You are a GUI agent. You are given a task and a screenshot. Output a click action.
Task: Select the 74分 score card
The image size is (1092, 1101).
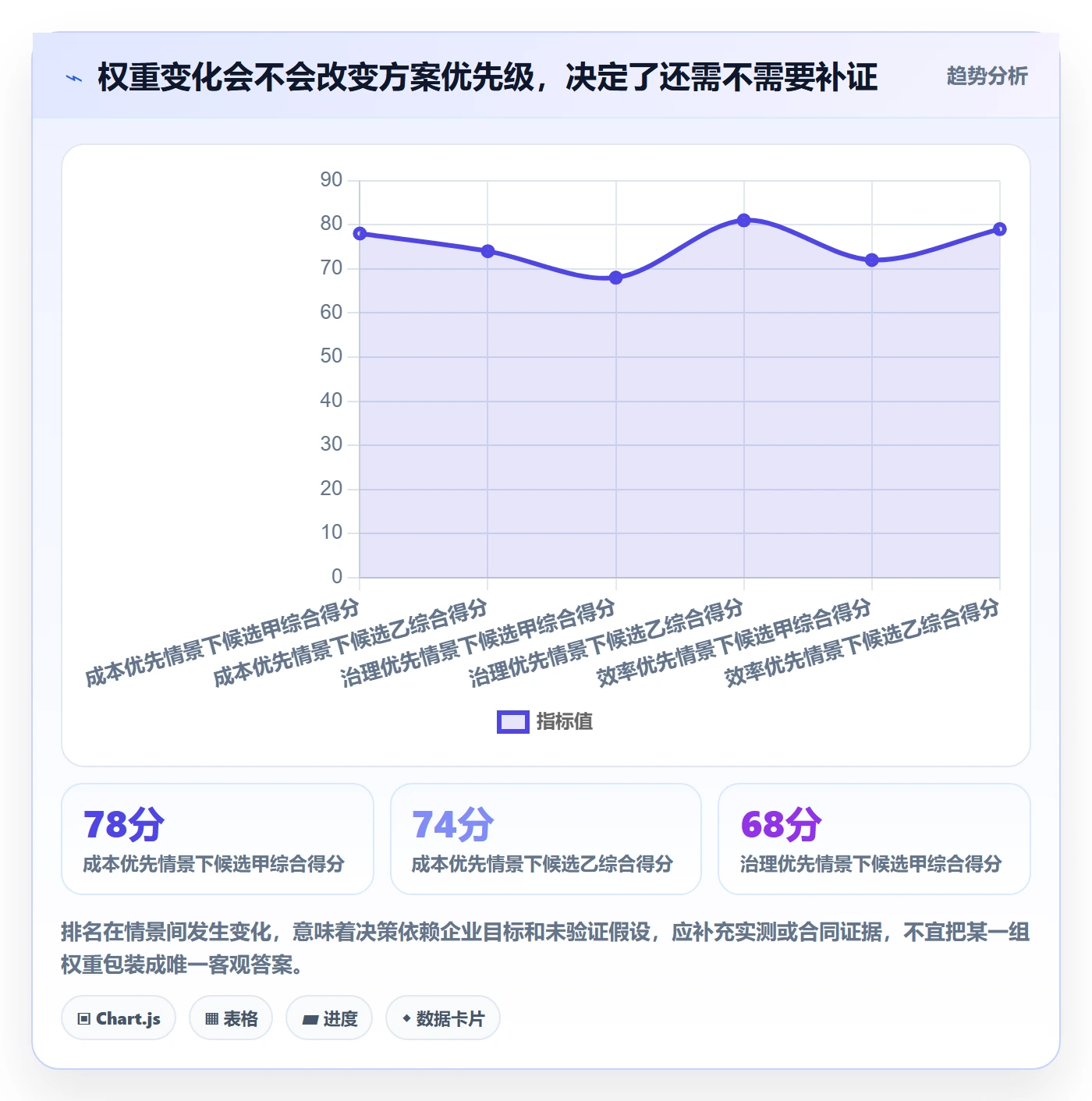[x=546, y=839]
